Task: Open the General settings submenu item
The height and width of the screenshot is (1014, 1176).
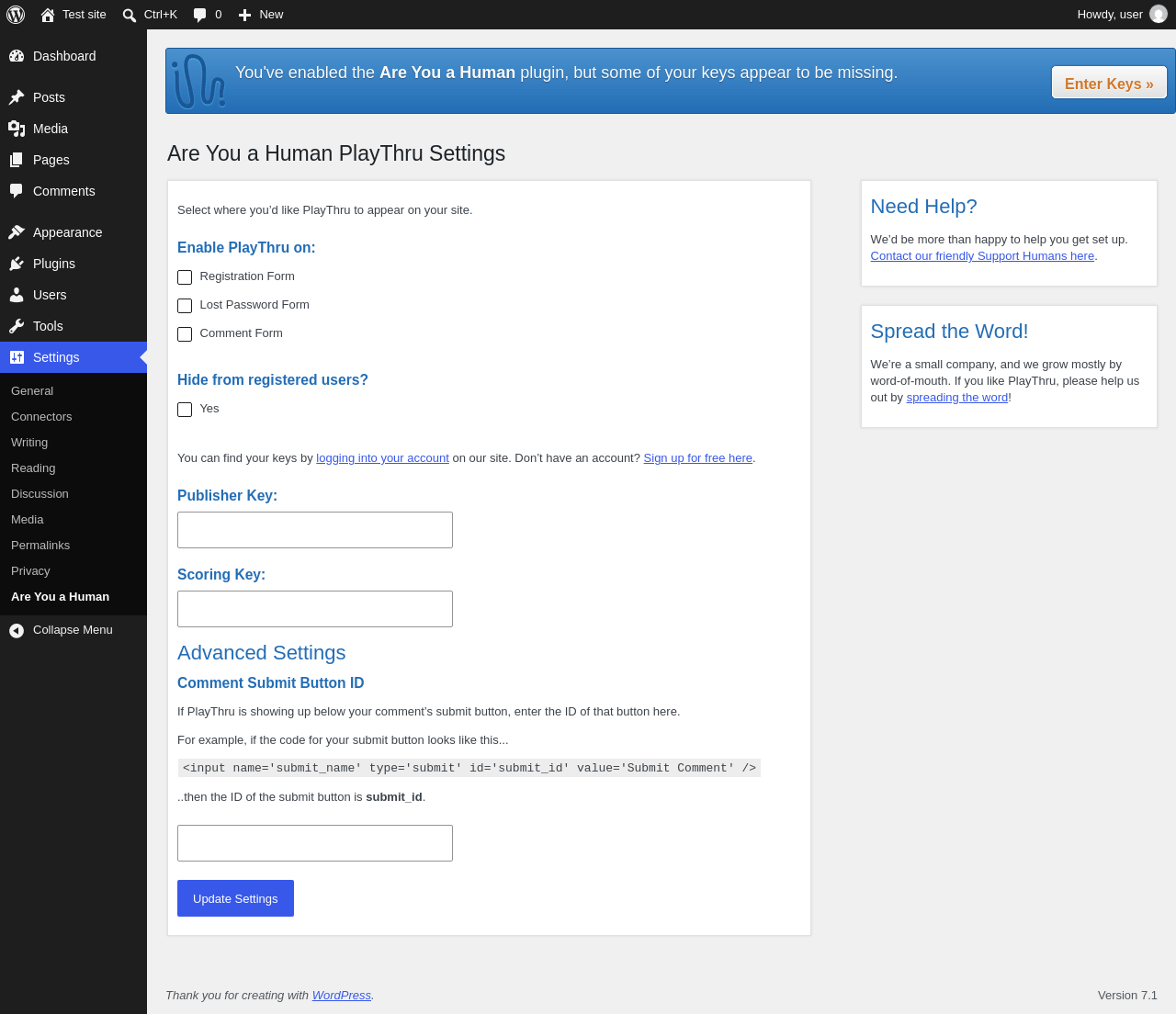Action: click(x=32, y=391)
